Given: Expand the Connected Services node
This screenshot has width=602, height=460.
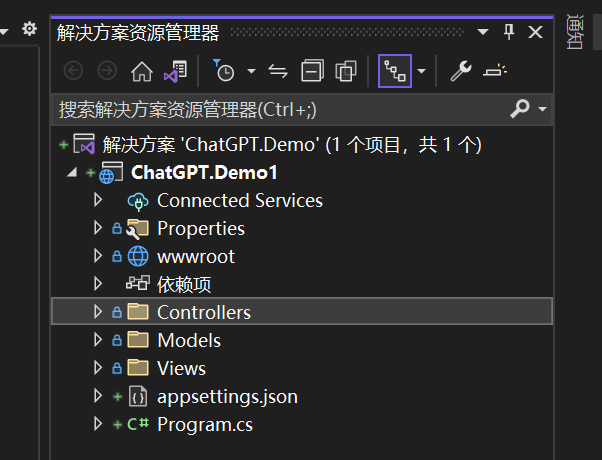Looking at the screenshot, I should [x=98, y=200].
